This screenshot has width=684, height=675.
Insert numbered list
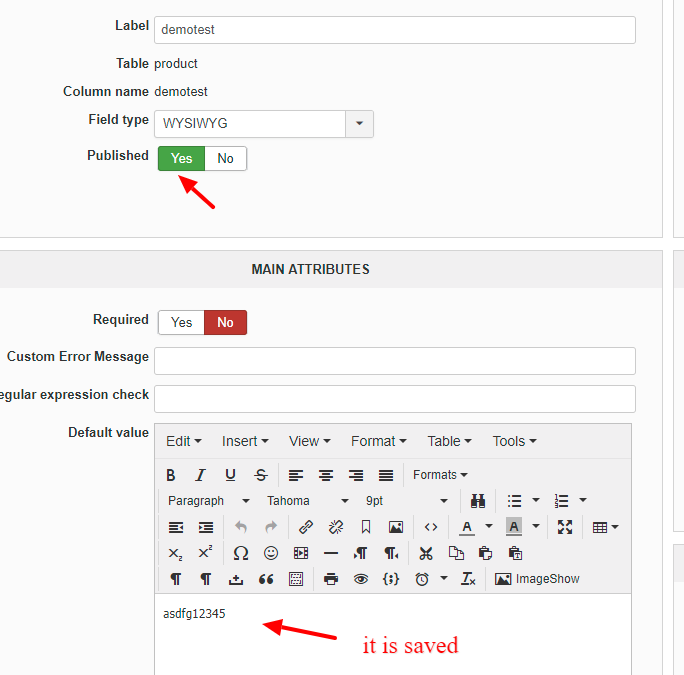tap(561, 501)
